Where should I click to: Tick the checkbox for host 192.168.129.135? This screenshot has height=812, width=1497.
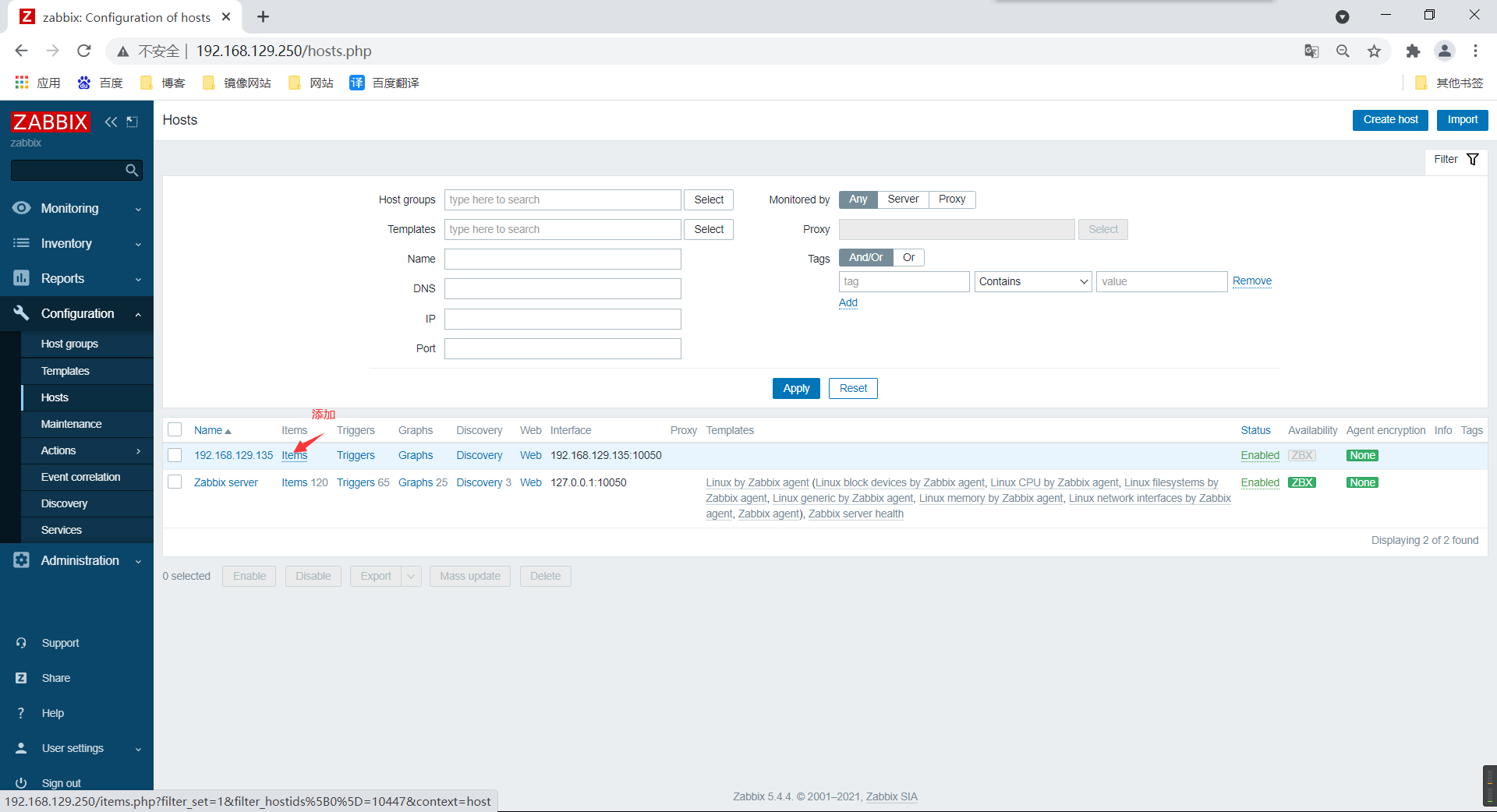point(175,455)
